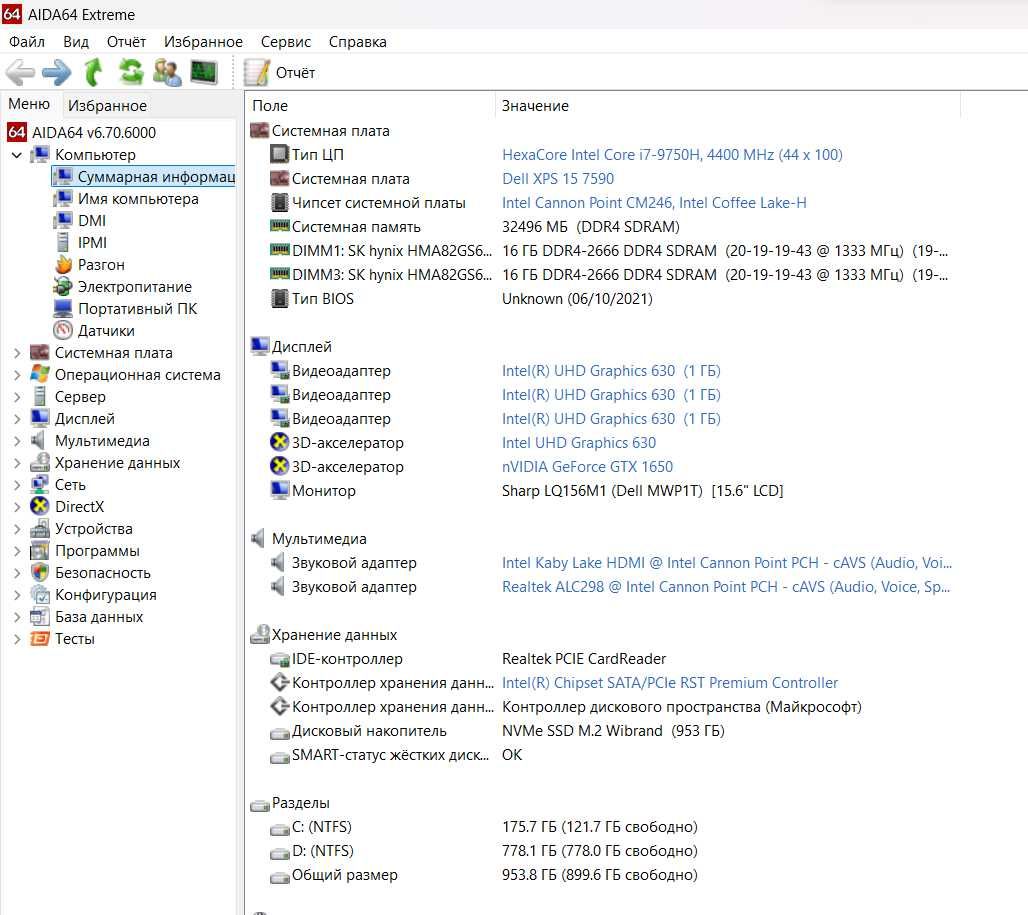This screenshot has width=1028, height=915.
Task: Expand the Мультимедиа tree node
Action: pyautogui.click(x=17, y=441)
